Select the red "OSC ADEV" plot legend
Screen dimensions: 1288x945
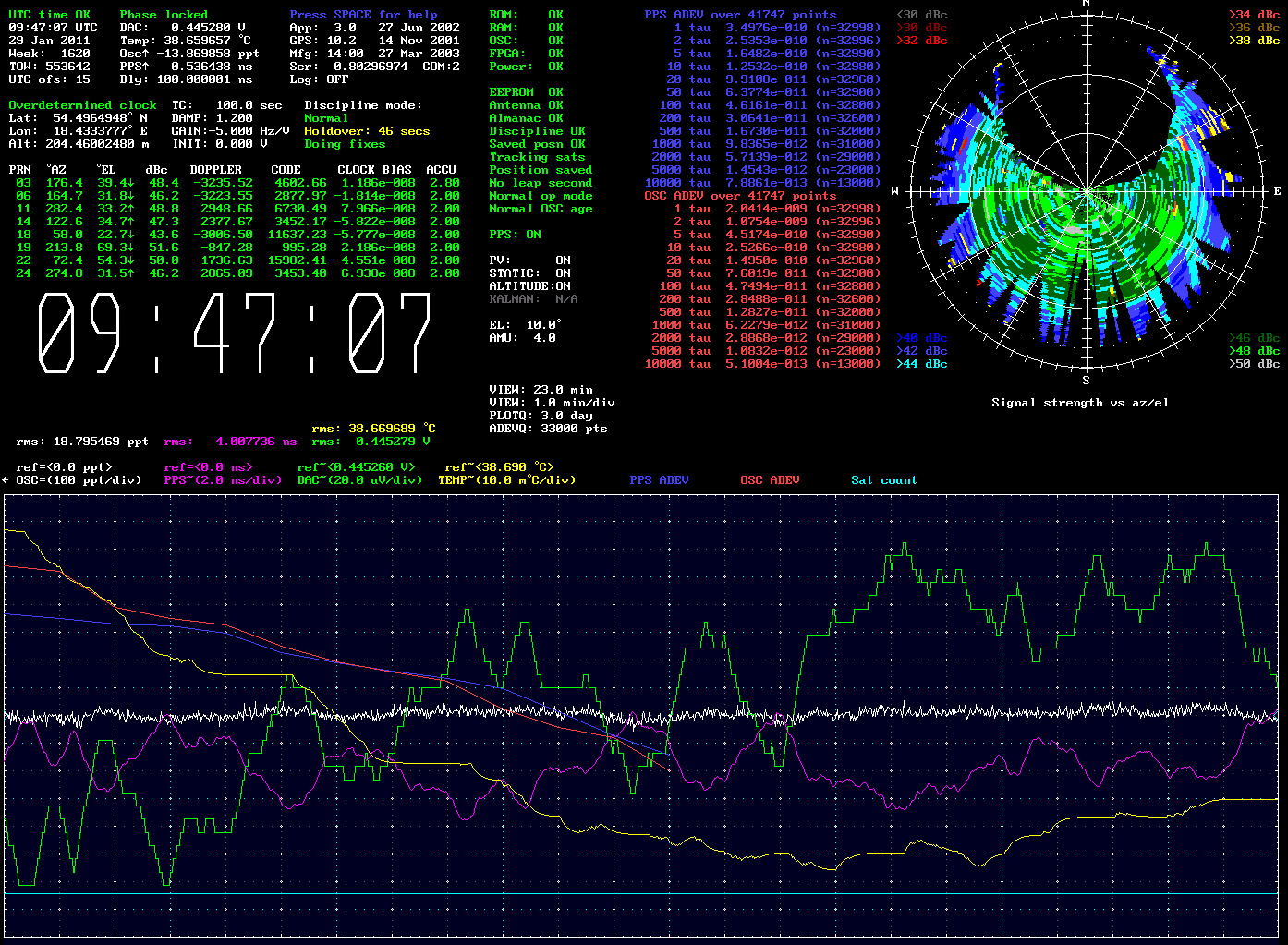coord(770,480)
